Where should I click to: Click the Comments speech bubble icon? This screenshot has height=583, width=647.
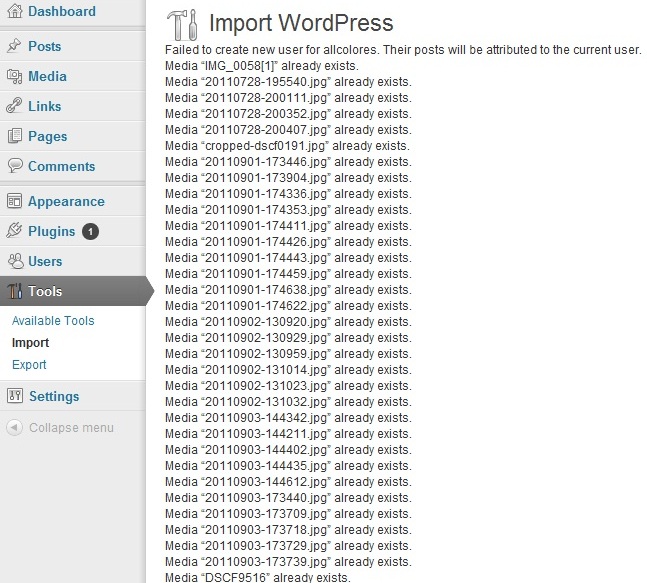tap(15, 166)
